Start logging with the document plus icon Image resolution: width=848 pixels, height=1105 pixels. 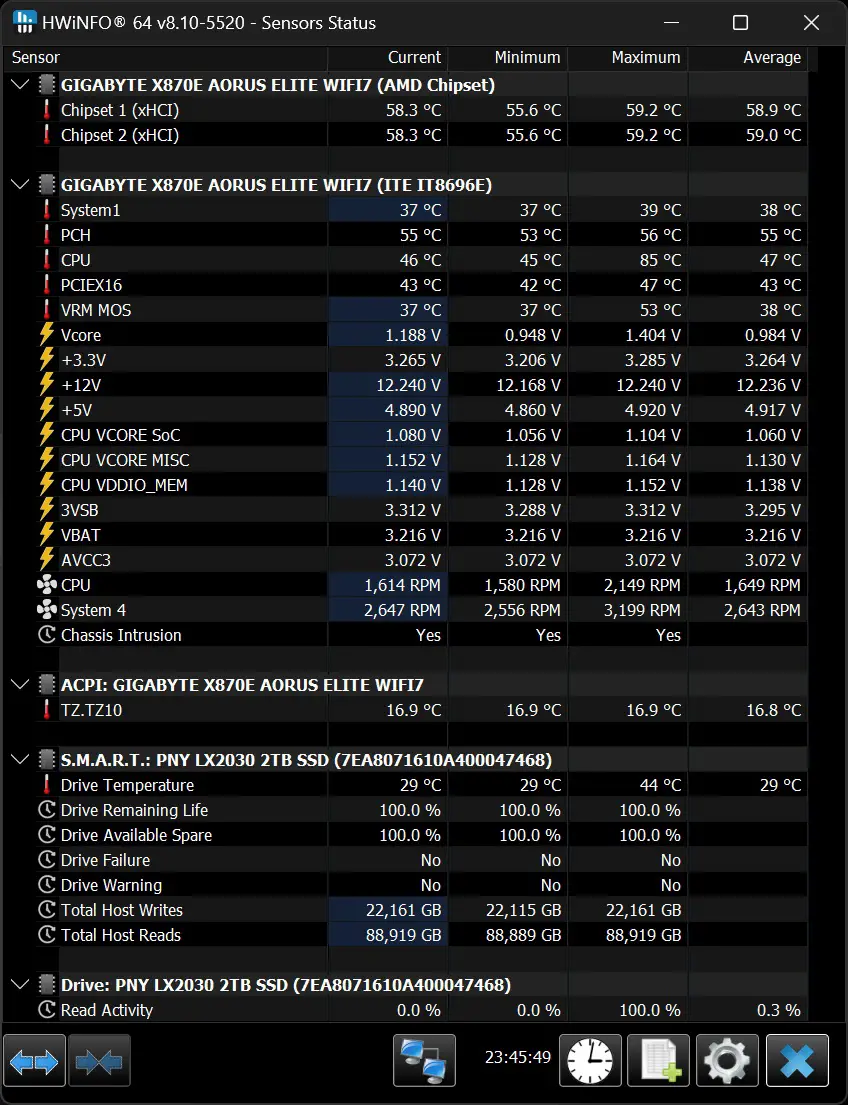point(658,1061)
